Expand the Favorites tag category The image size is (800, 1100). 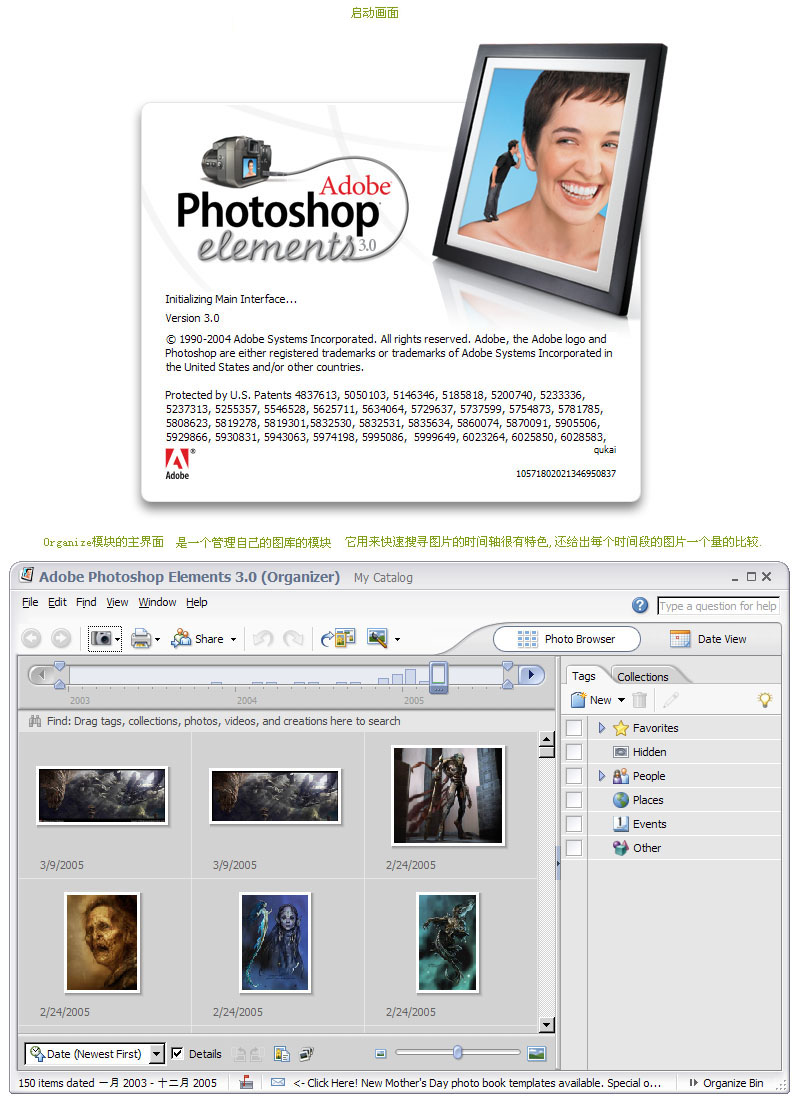(601, 727)
